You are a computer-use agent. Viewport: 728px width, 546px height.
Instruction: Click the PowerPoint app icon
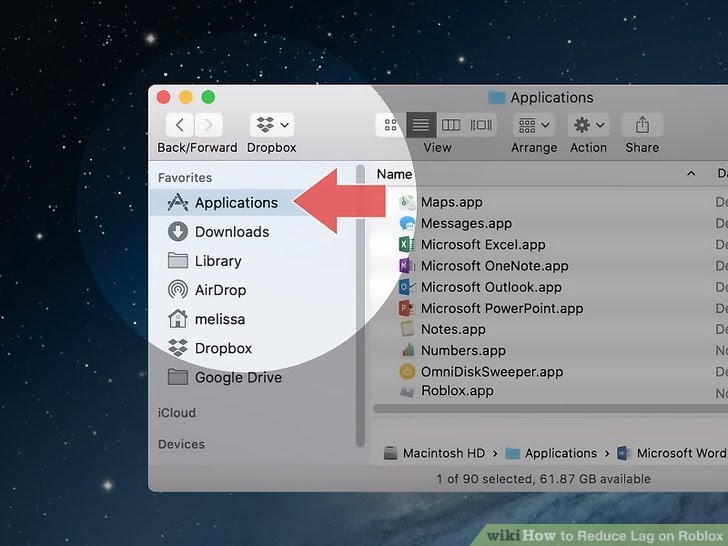pos(407,308)
